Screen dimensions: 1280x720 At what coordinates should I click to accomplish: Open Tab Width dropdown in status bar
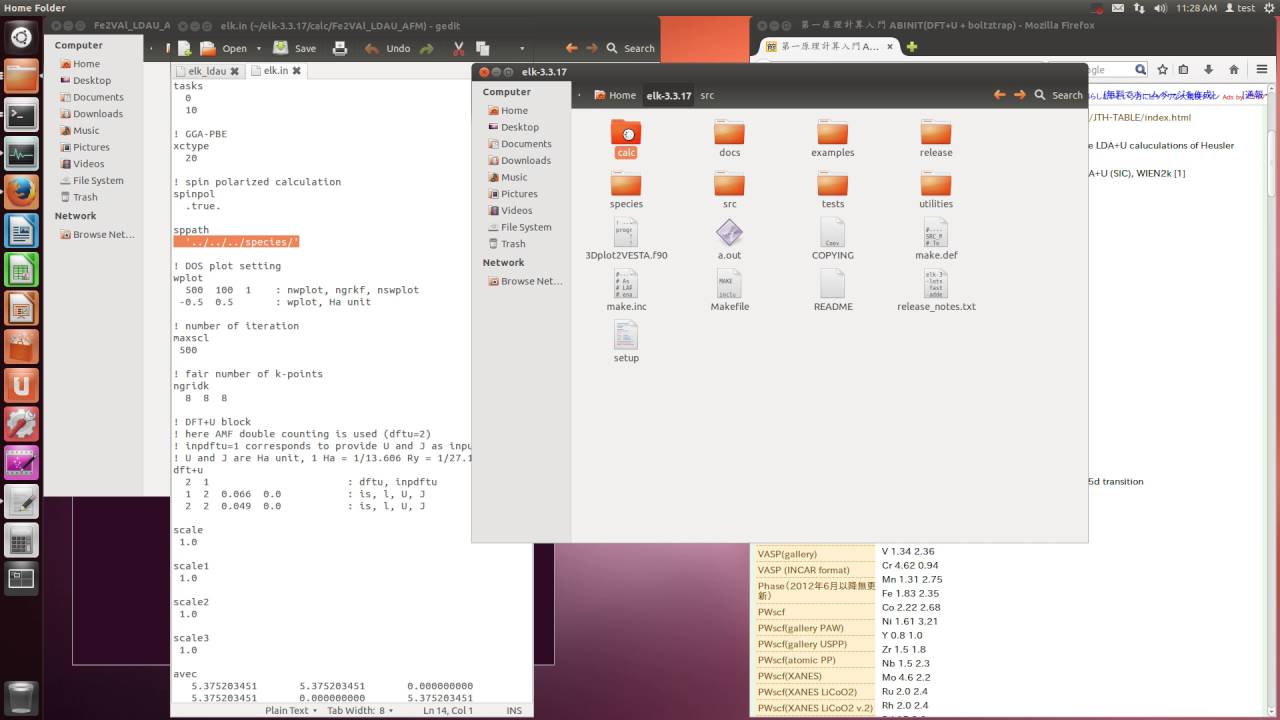(360, 710)
